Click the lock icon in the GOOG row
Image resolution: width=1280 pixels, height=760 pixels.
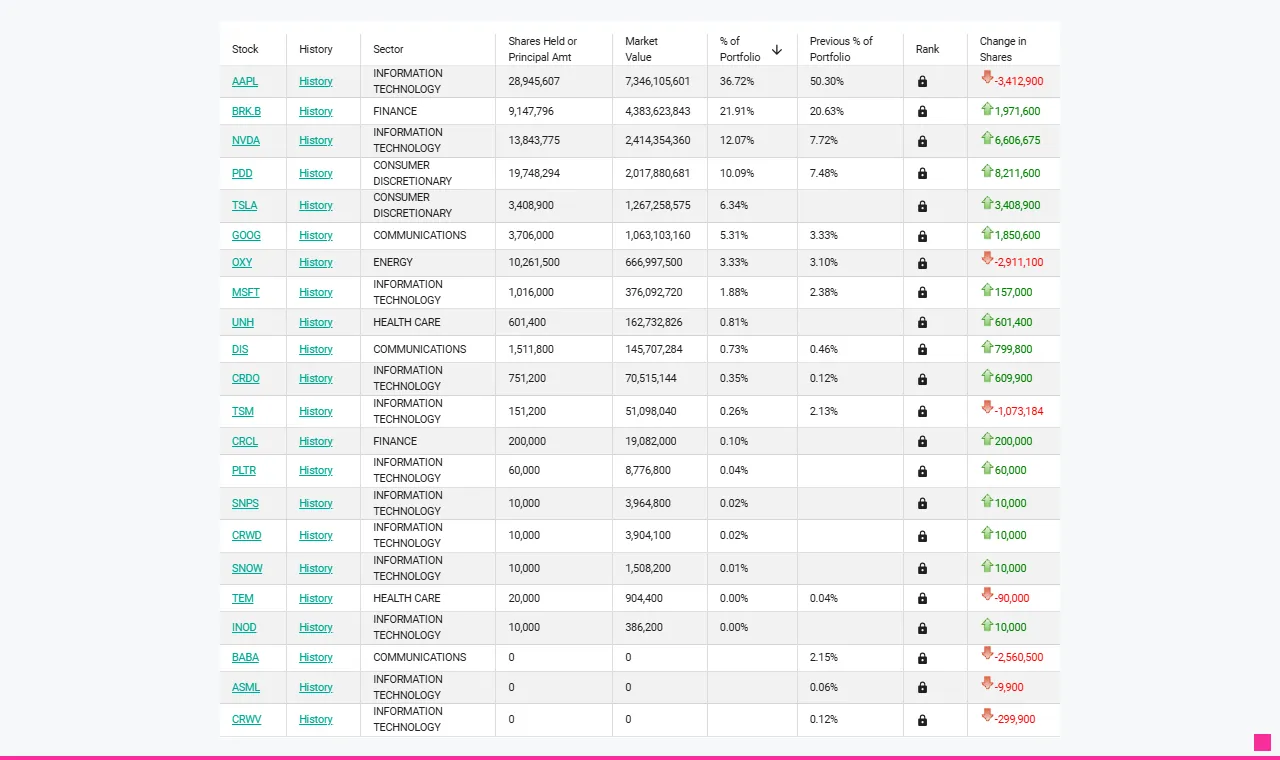pos(922,236)
